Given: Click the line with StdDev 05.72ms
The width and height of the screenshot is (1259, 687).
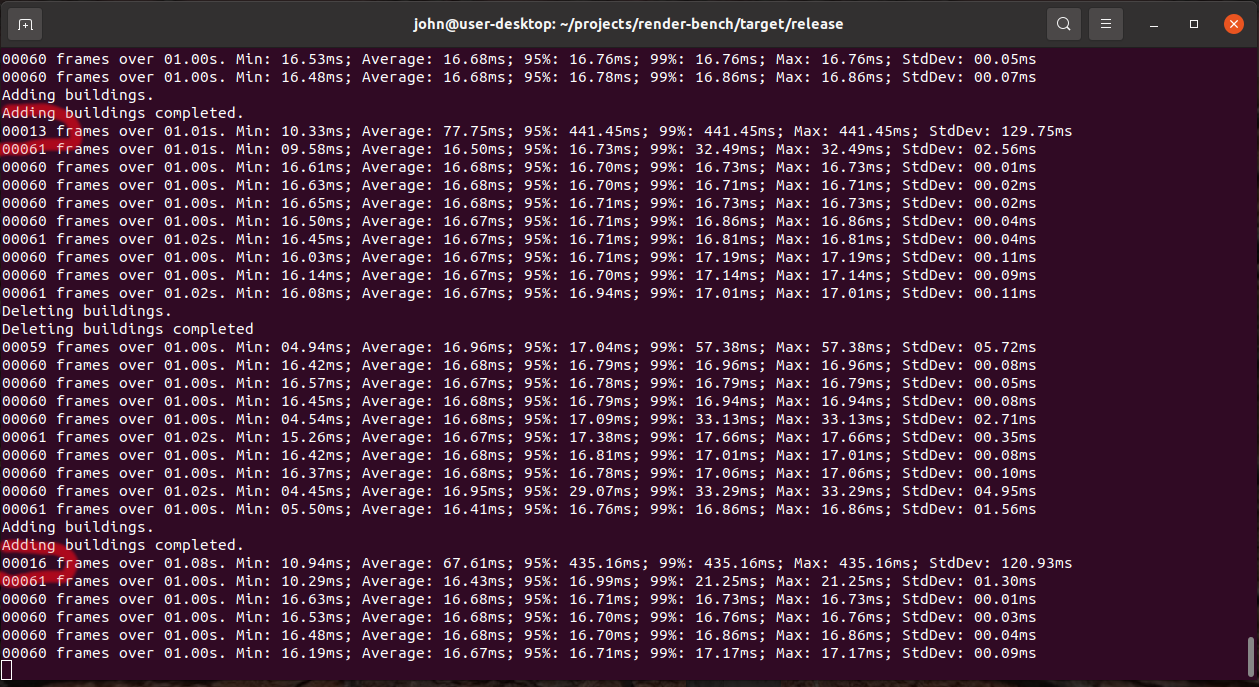Looking at the screenshot, I should click(x=519, y=347).
